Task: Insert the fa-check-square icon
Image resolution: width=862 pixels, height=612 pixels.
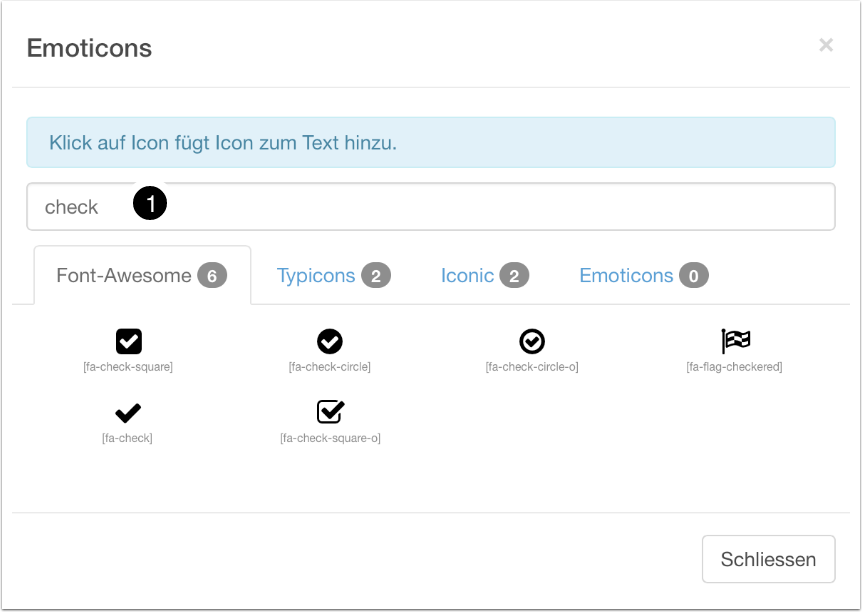Action: click(x=129, y=342)
